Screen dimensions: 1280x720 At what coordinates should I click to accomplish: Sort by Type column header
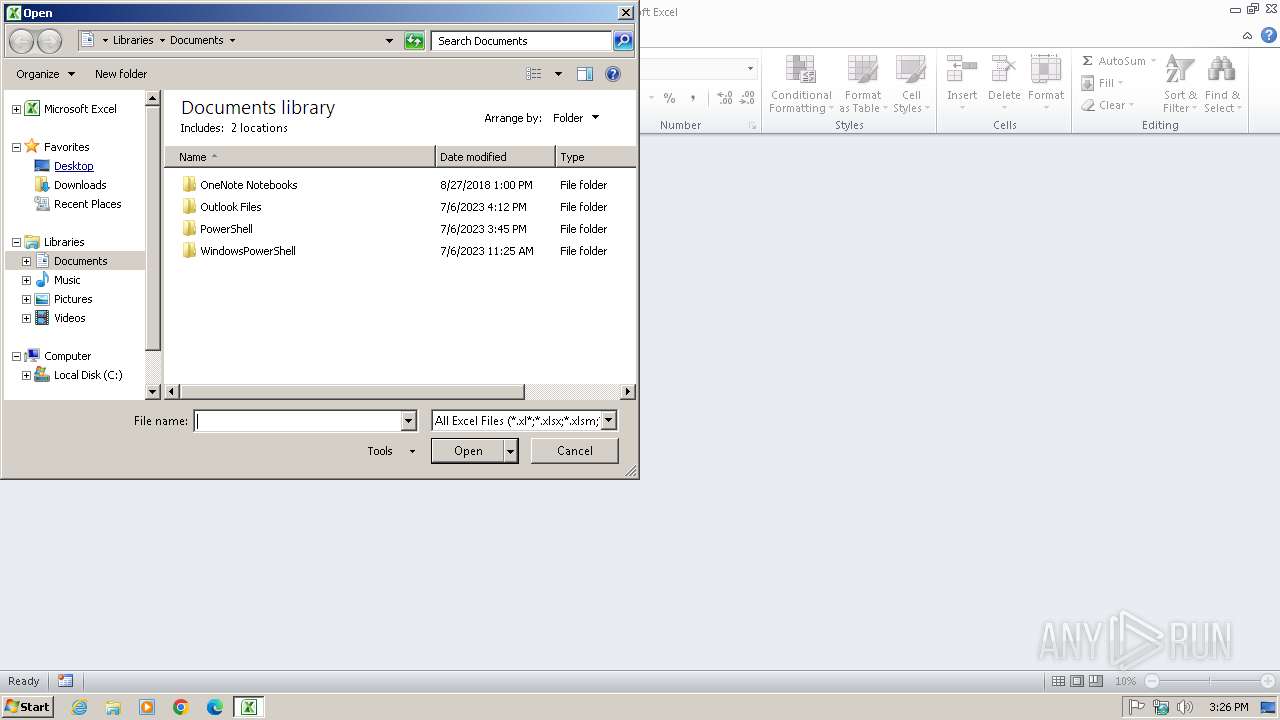[x=595, y=157]
